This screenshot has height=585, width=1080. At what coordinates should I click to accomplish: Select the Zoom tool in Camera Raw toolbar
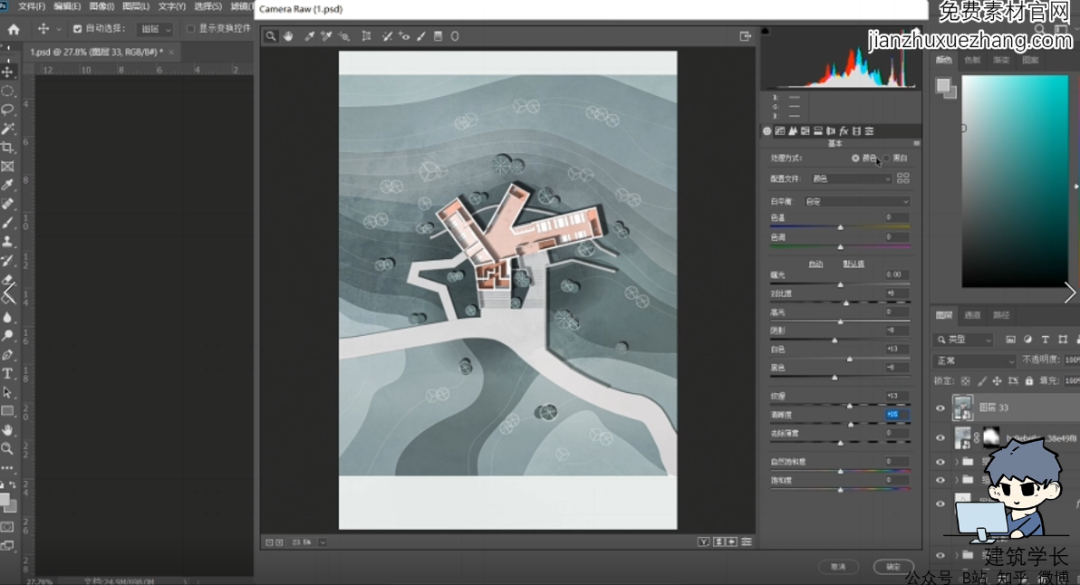pyautogui.click(x=271, y=36)
